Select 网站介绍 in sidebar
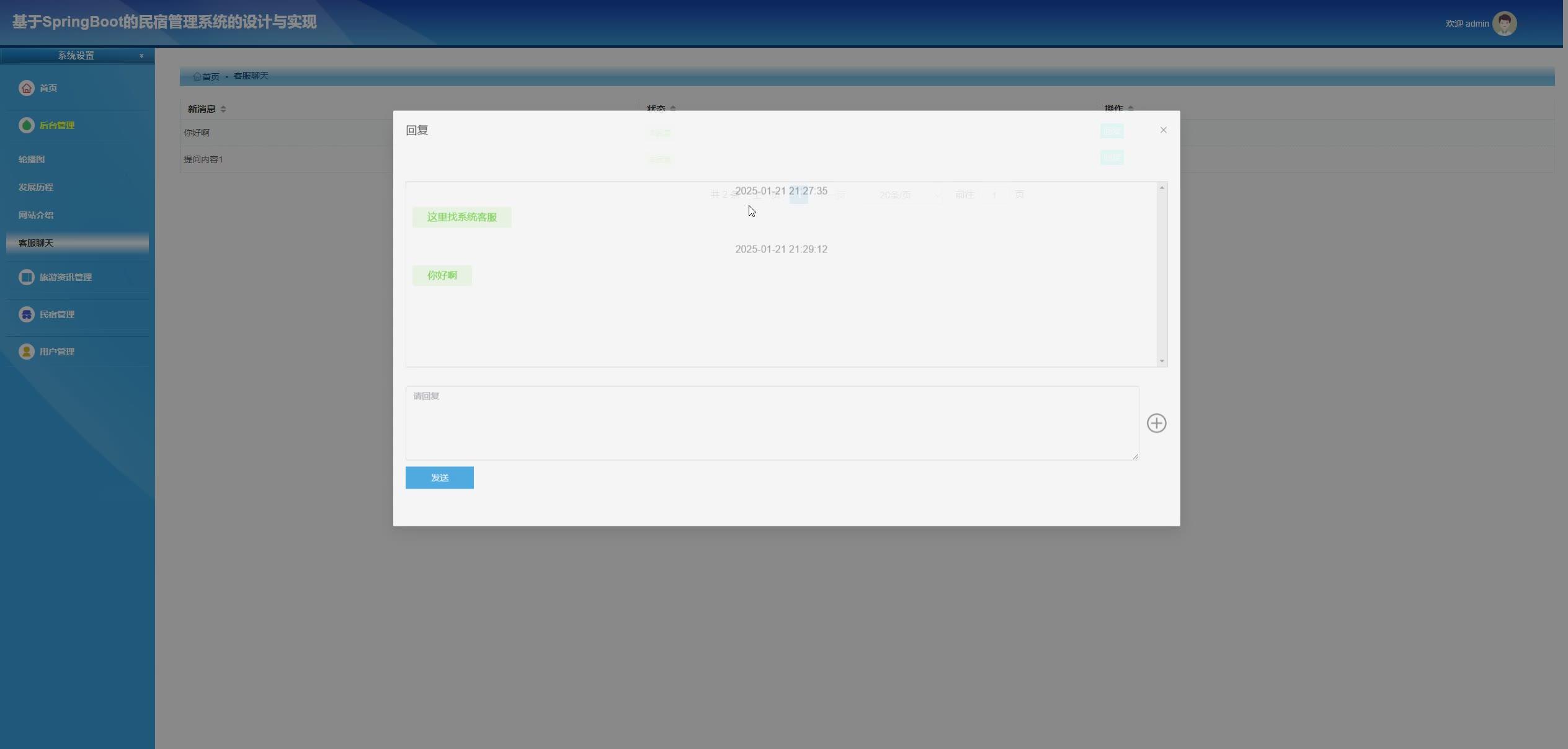1568x749 pixels. (x=36, y=215)
